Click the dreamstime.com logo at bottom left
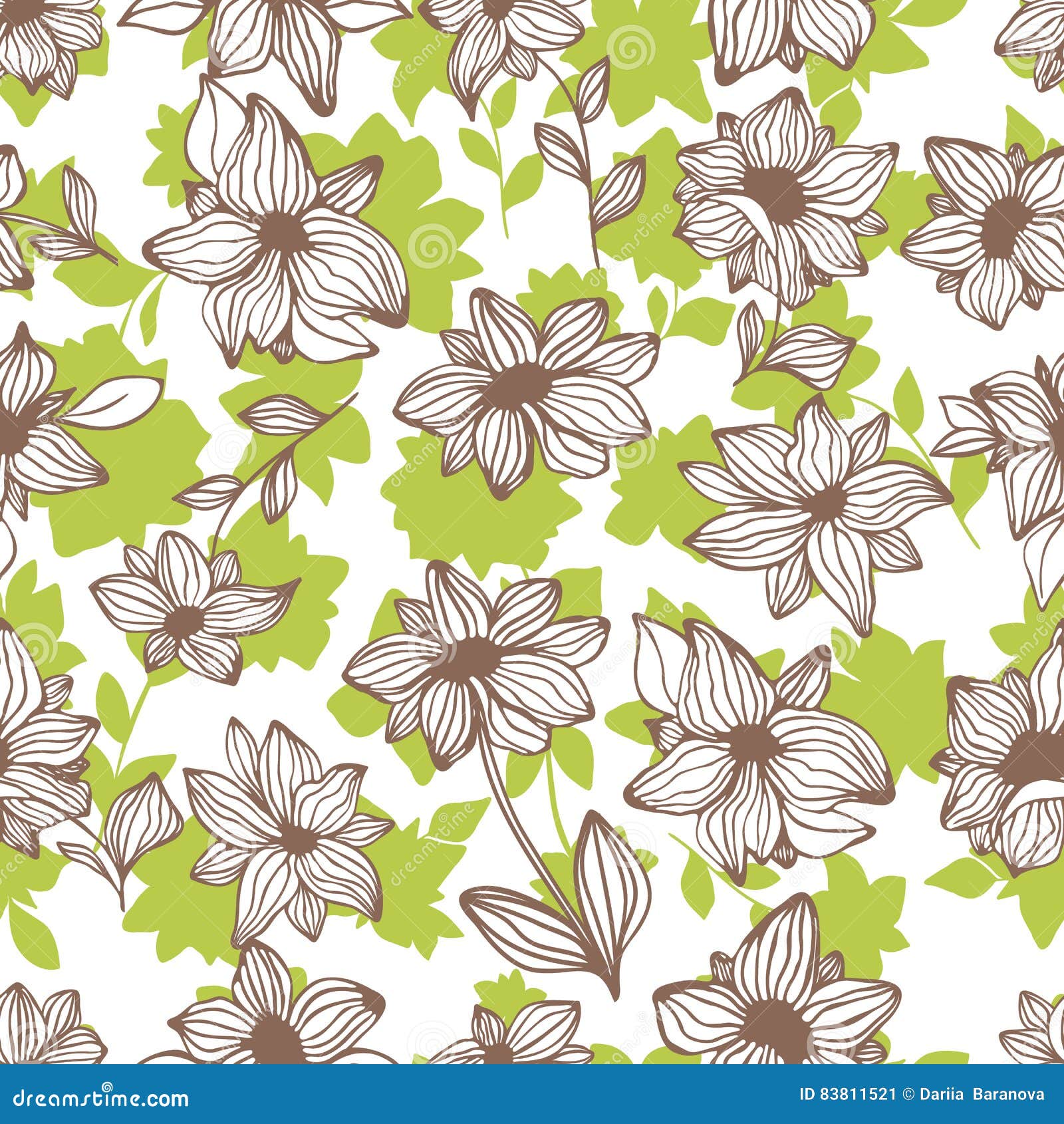This screenshot has height=1124, width=1064. pyautogui.click(x=100, y=1099)
